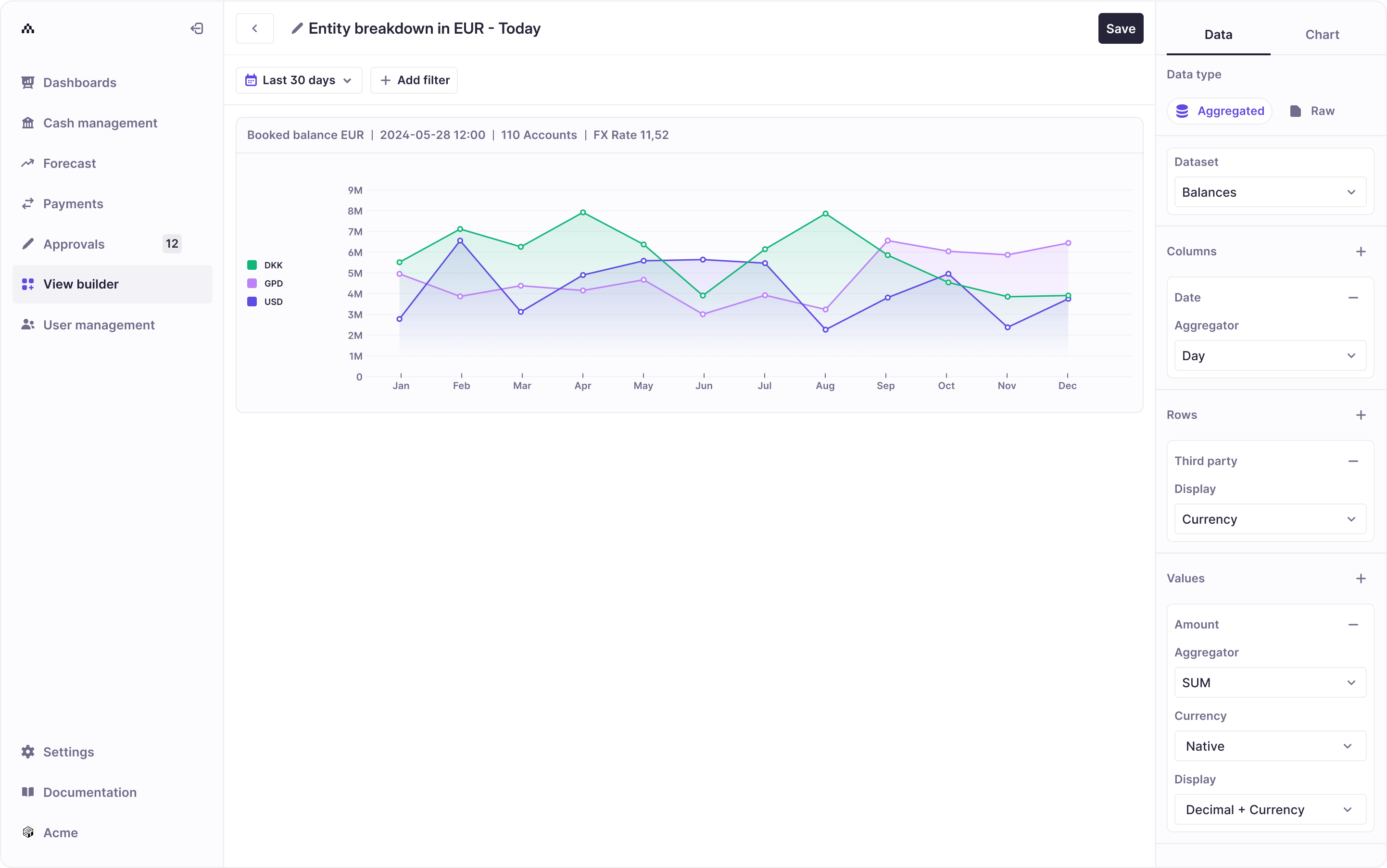Toggle the USD legend swatch
This screenshot has height=868, width=1387.
tap(252, 302)
